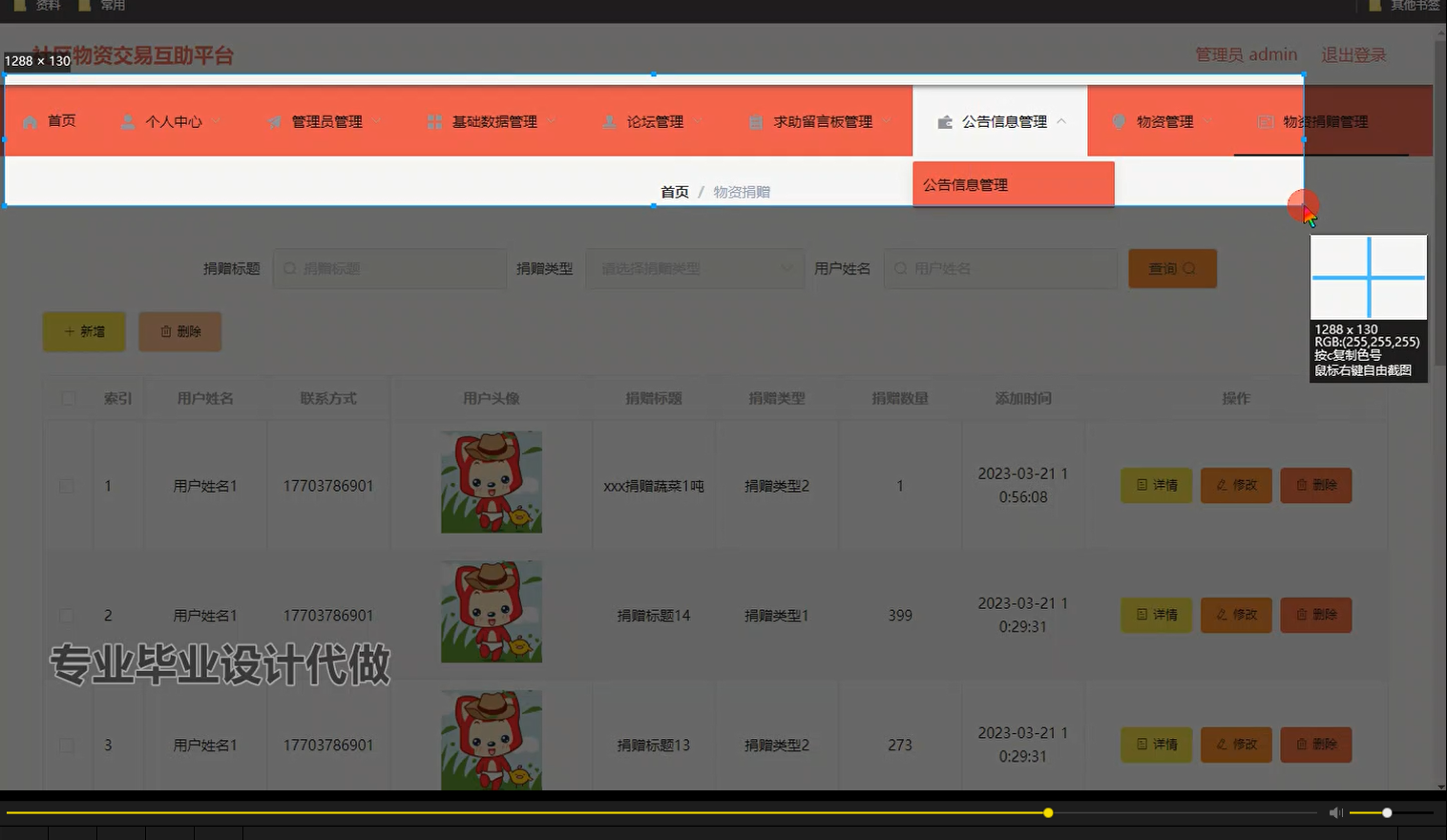The height and width of the screenshot is (840, 1447).
Task: Click the icon beside 求助留言板管理
Action: (756, 122)
